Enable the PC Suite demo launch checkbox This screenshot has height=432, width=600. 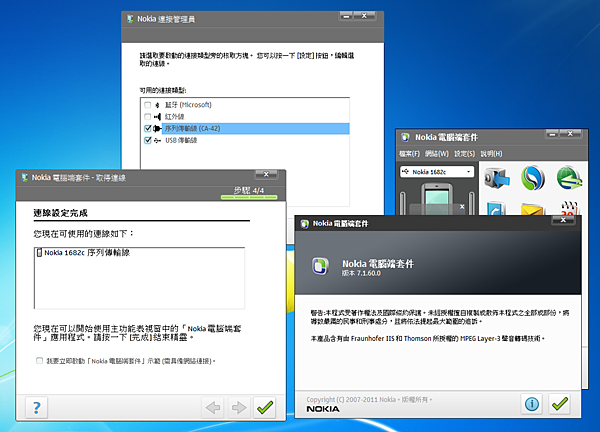39,360
